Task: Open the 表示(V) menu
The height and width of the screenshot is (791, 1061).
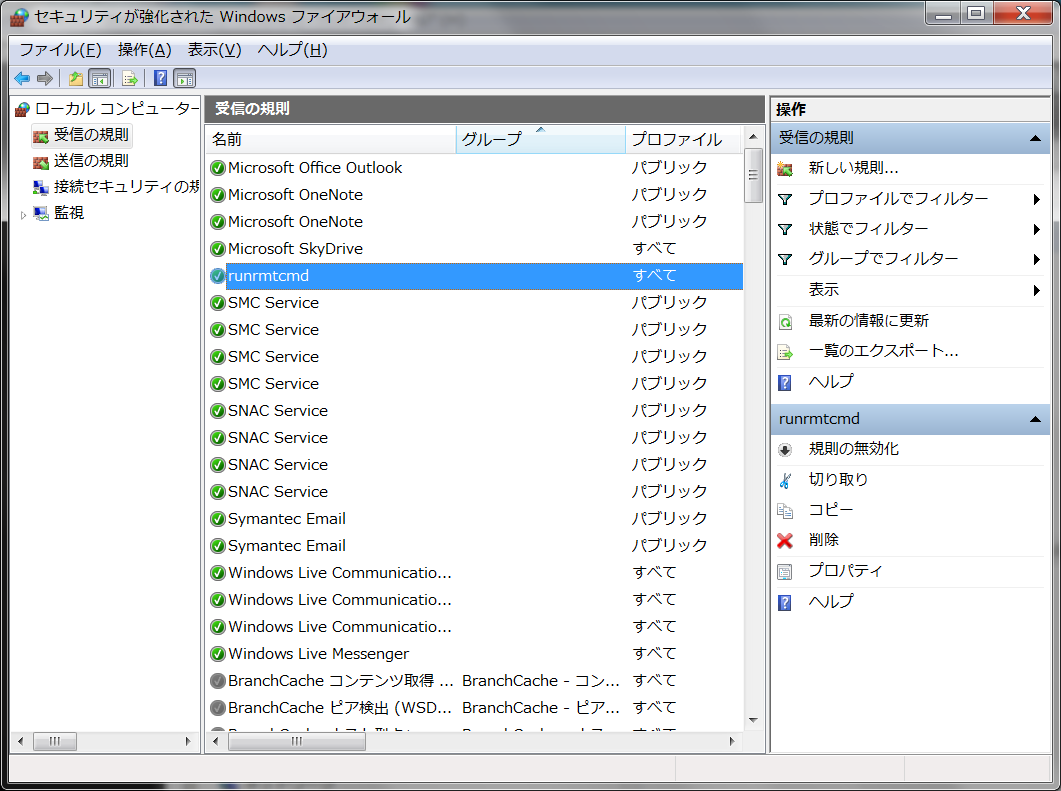Action: [x=214, y=50]
